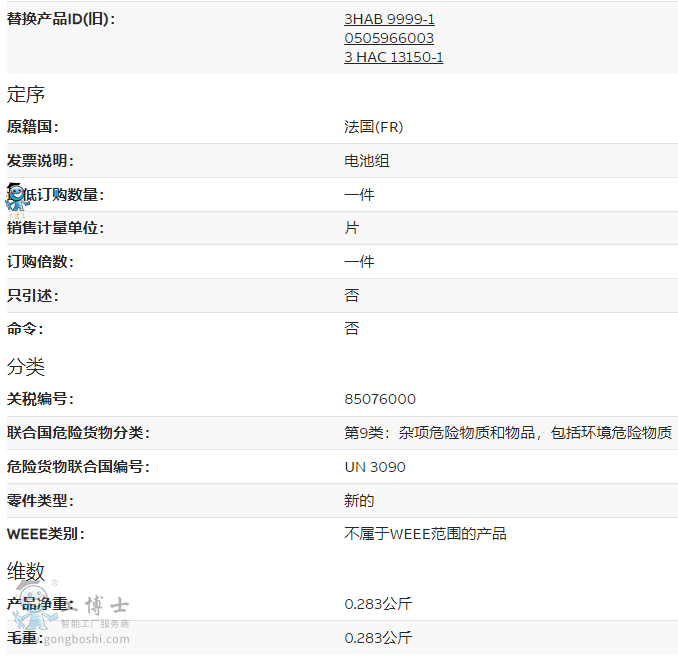Click the 替换产品ID(旧) field label
The height and width of the screenshot is (659, 678).
click(x=60, y=19)
